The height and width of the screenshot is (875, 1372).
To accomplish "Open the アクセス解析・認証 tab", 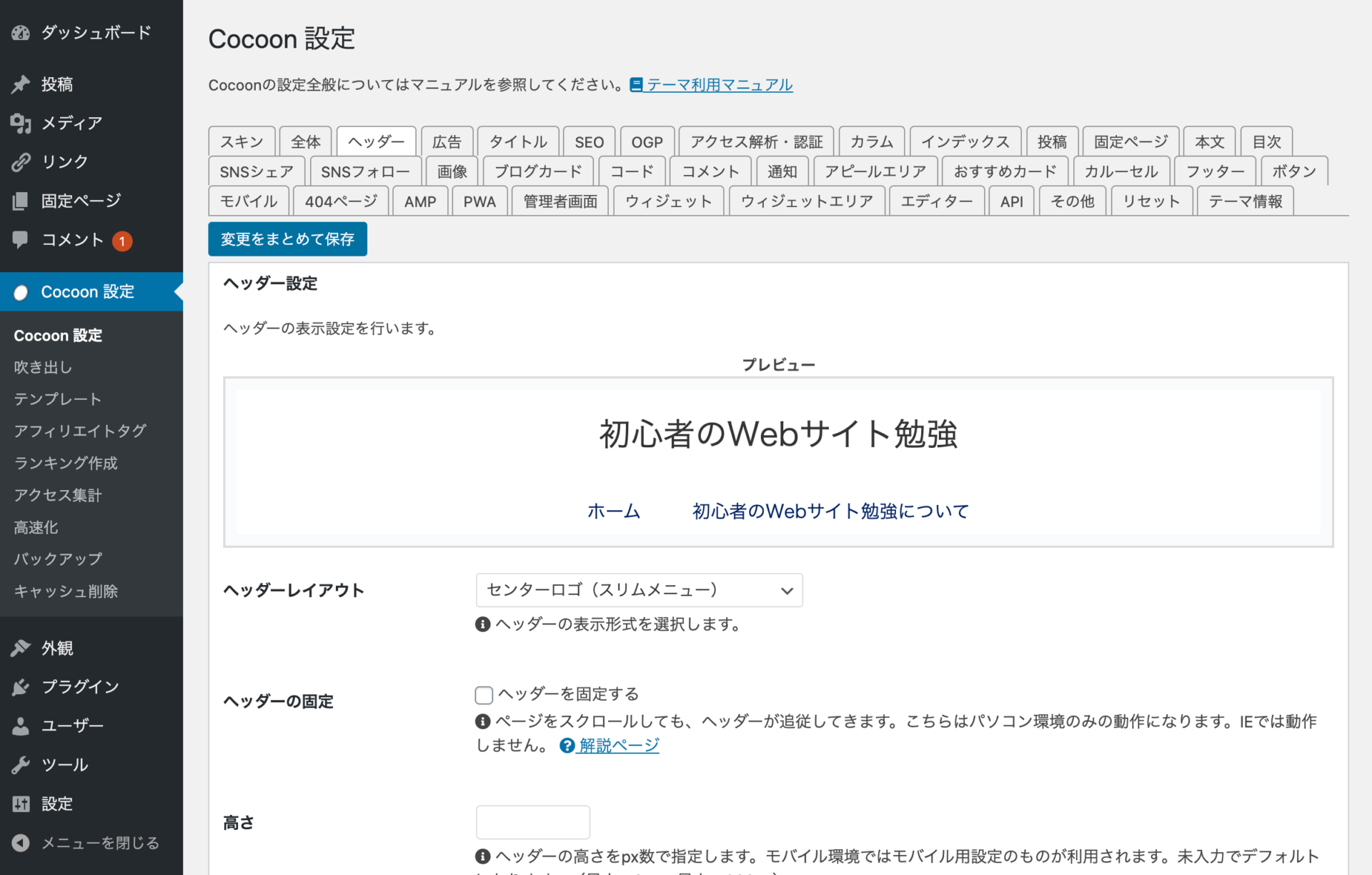I will [x=756, y=141].
